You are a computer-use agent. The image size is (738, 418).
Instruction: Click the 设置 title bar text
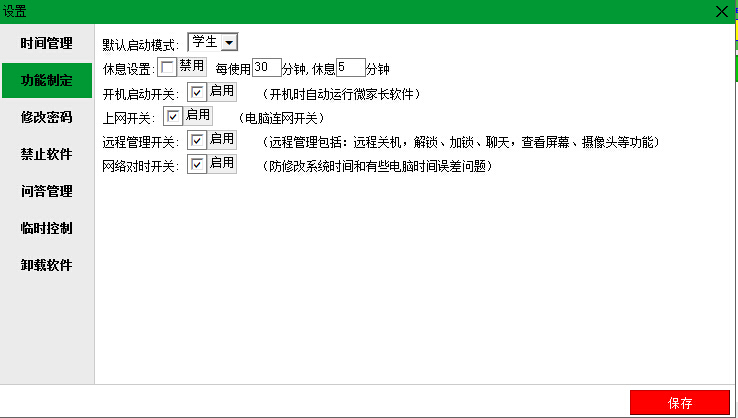15,11
